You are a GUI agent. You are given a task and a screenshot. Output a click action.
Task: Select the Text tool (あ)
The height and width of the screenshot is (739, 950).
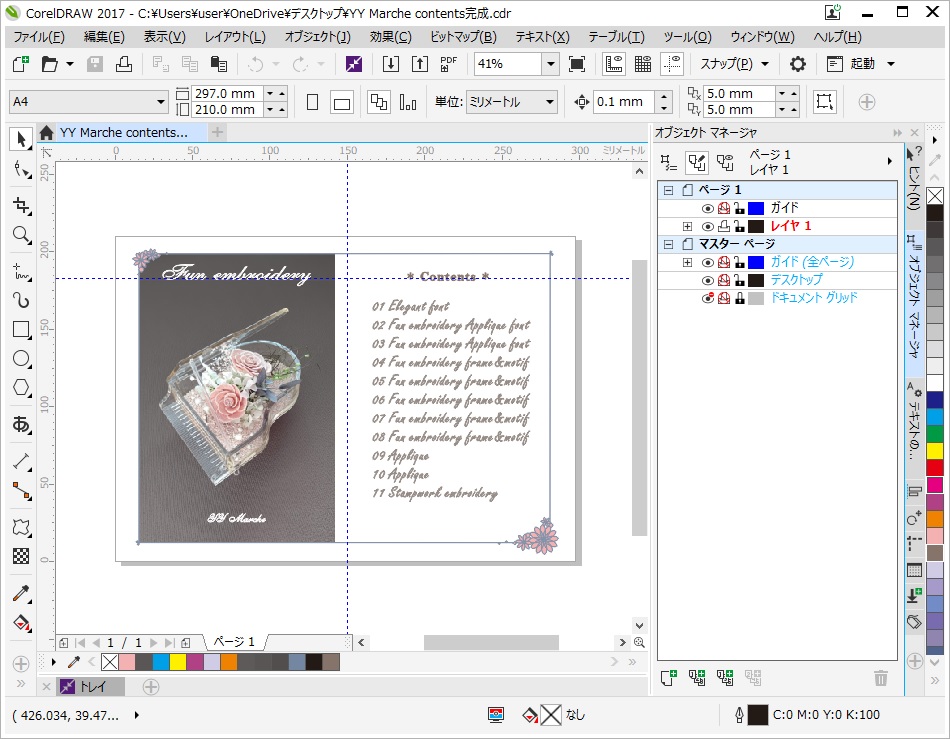click(21, 424)
